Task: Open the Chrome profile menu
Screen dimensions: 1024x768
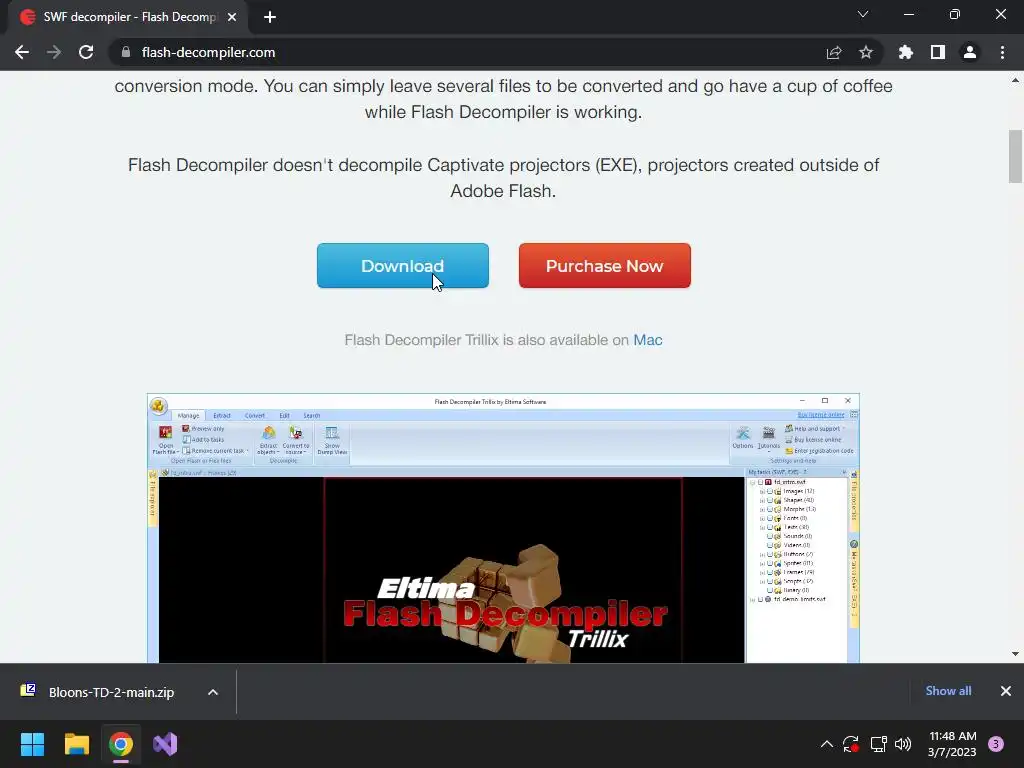Action: [x=970, y=52]
